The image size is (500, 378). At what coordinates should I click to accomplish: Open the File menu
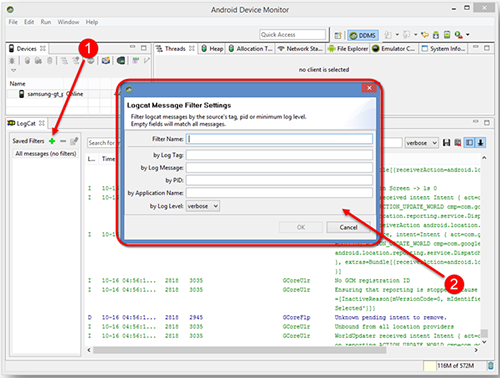point(13,22)
